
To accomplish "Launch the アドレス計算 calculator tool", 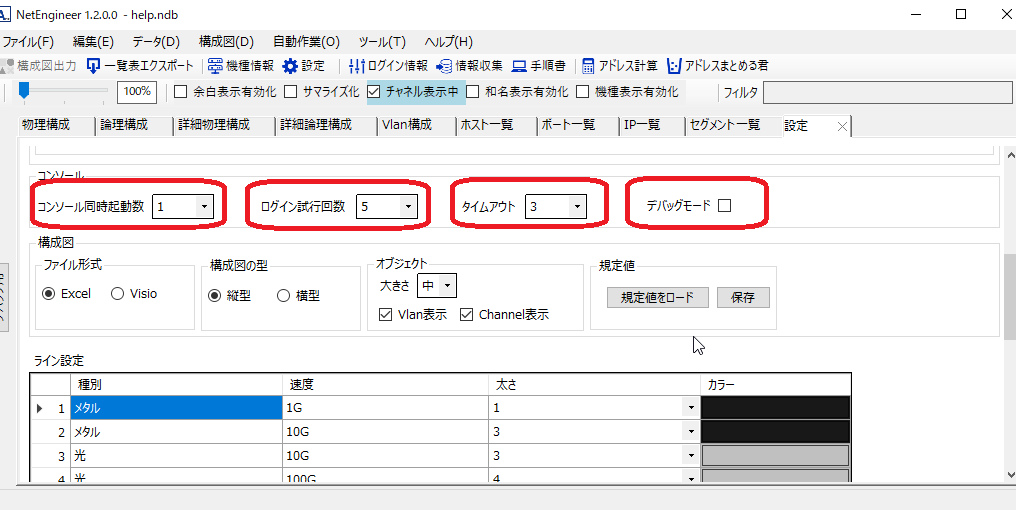I will [x=590, y=66].
